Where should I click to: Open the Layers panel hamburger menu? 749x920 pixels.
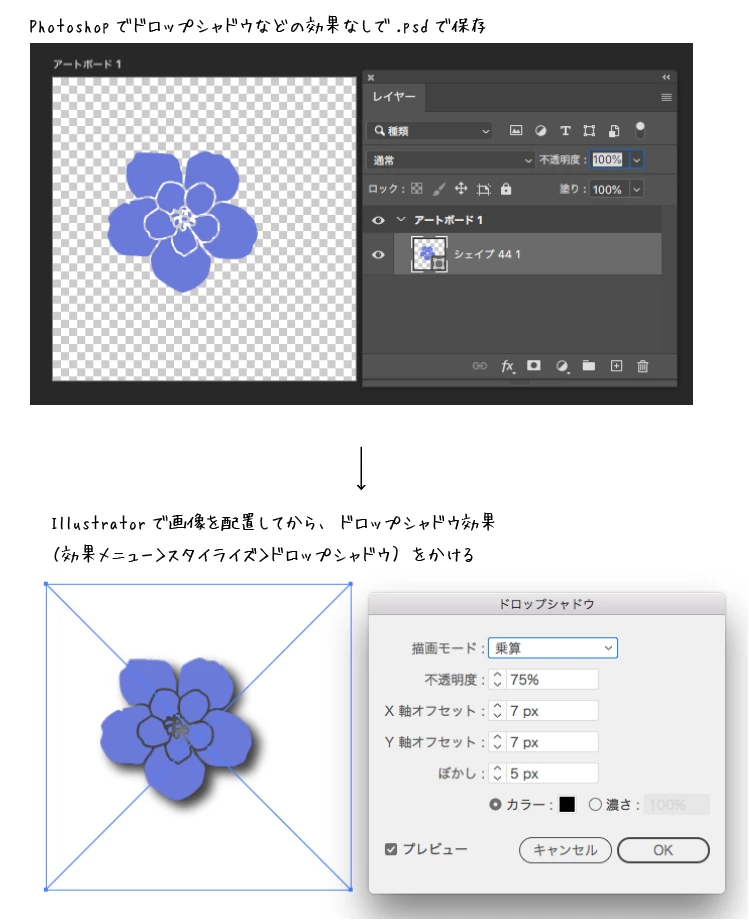point(666,97)
